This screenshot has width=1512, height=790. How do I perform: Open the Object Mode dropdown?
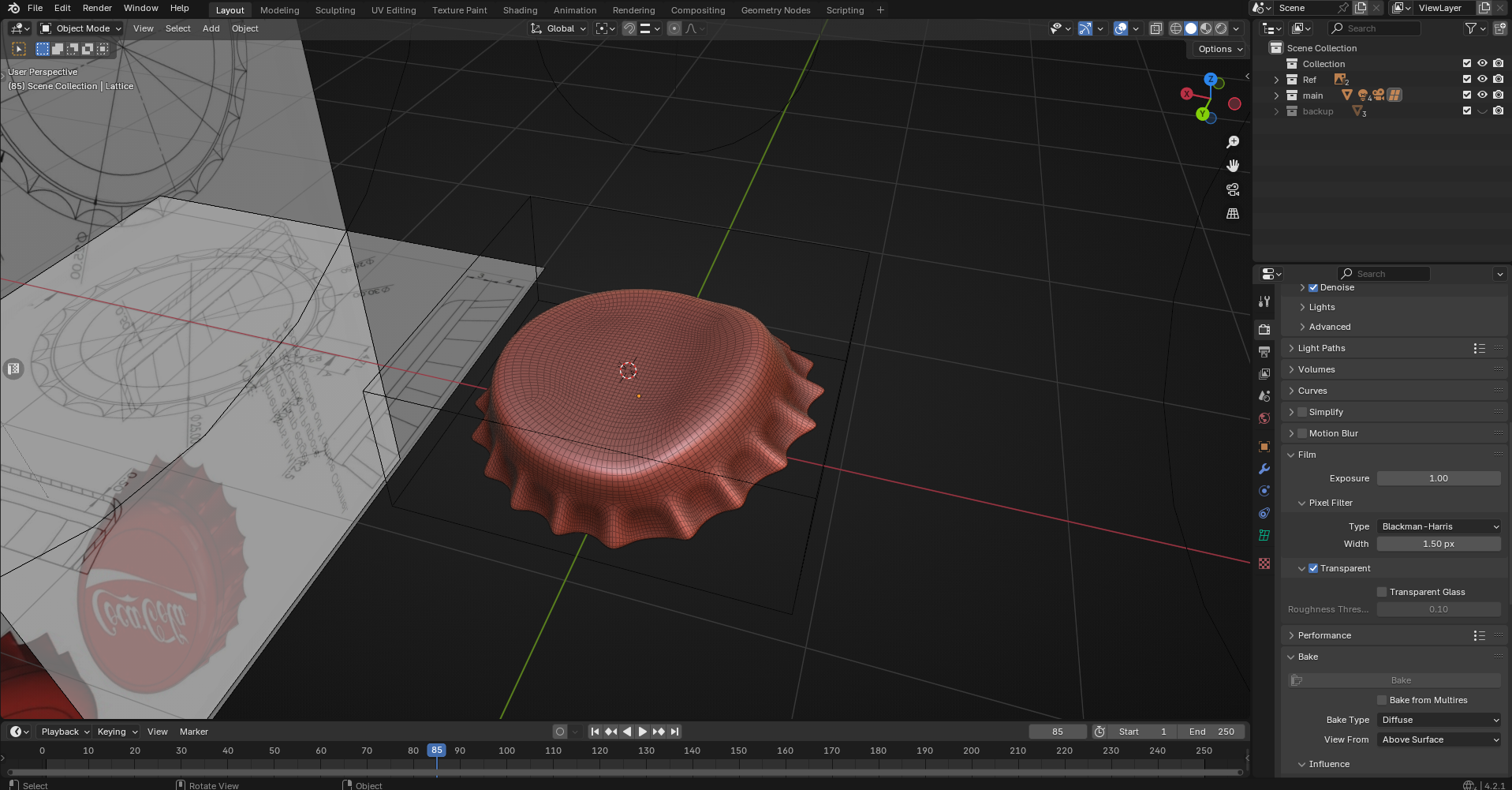pyautogui.click(x=81, y=28)
